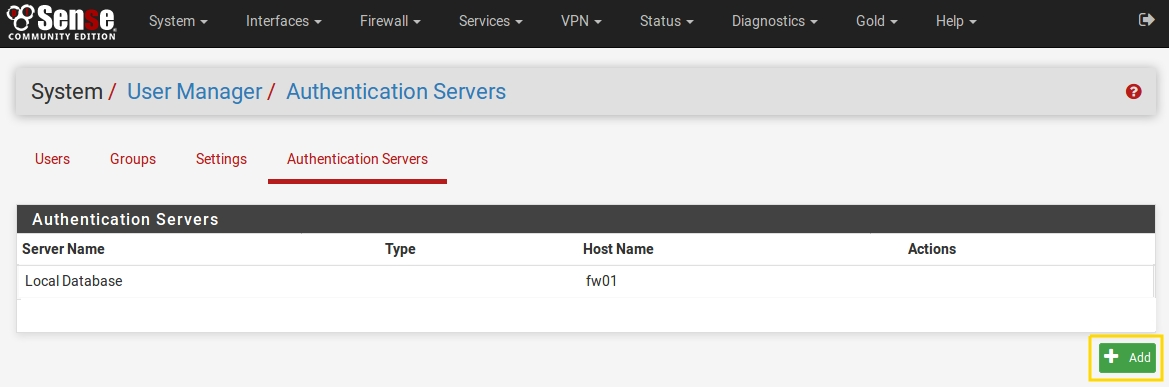Switch to the Users tab
Viewport: 1169px width, 387px height.
point(52,159)
